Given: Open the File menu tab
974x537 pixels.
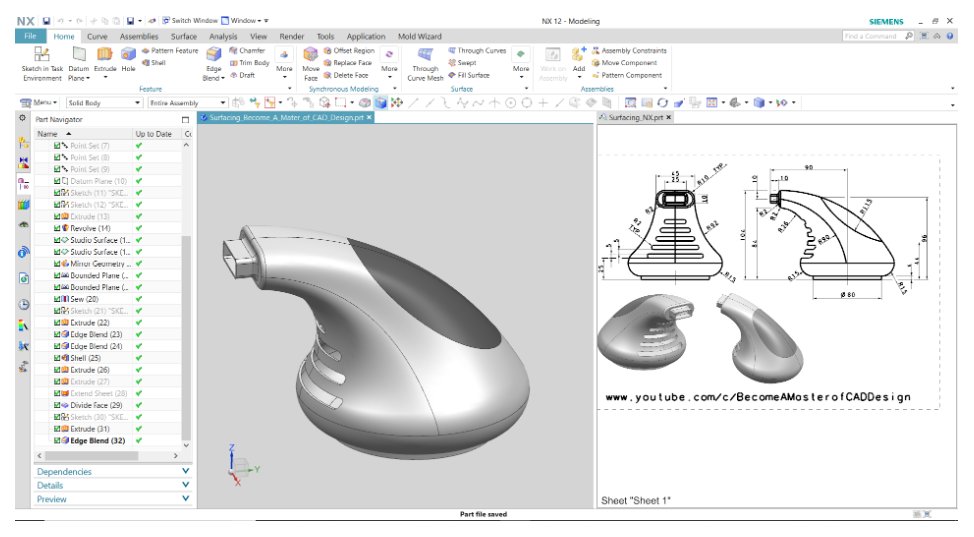Looking at the screenshot, I should click(30, 36).
